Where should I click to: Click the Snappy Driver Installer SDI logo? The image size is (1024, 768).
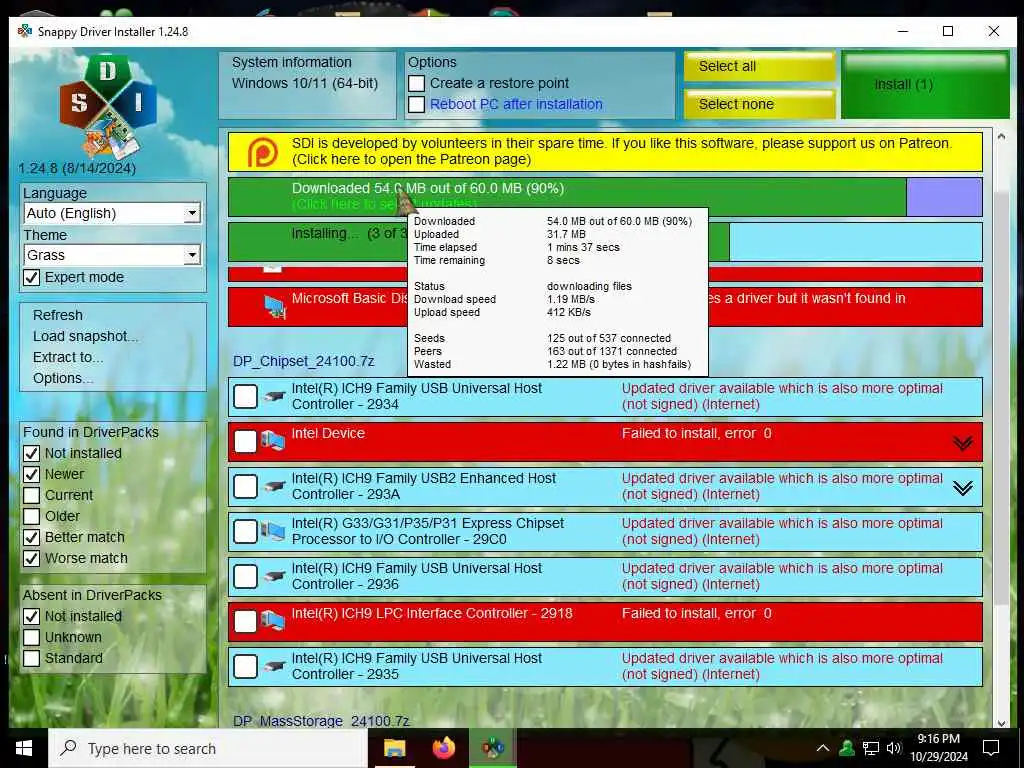108,106
